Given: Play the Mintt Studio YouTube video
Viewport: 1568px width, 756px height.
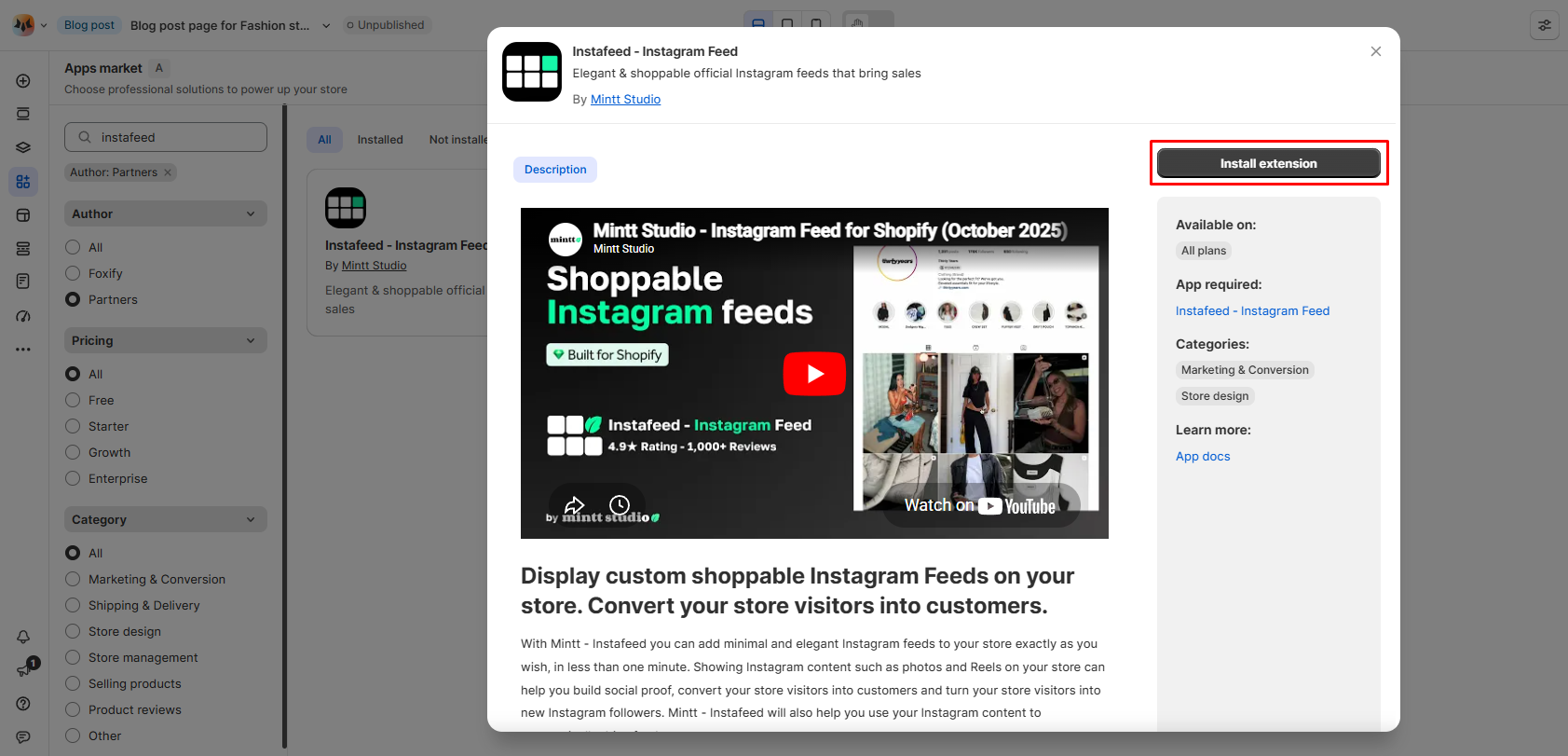Looking at the screenshot, I should 814,374.
